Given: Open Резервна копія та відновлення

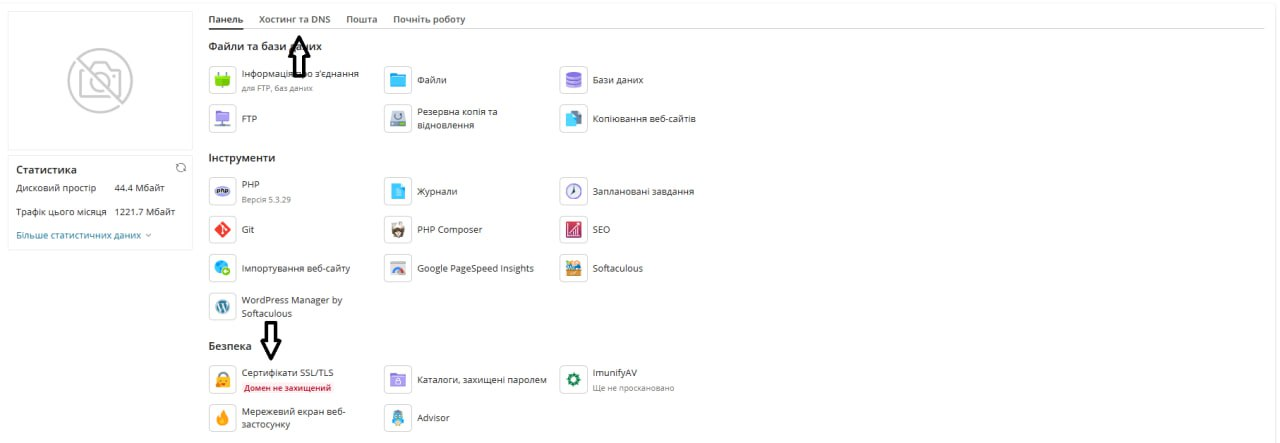Looking at the screenshot, I should tap(457, 119).
